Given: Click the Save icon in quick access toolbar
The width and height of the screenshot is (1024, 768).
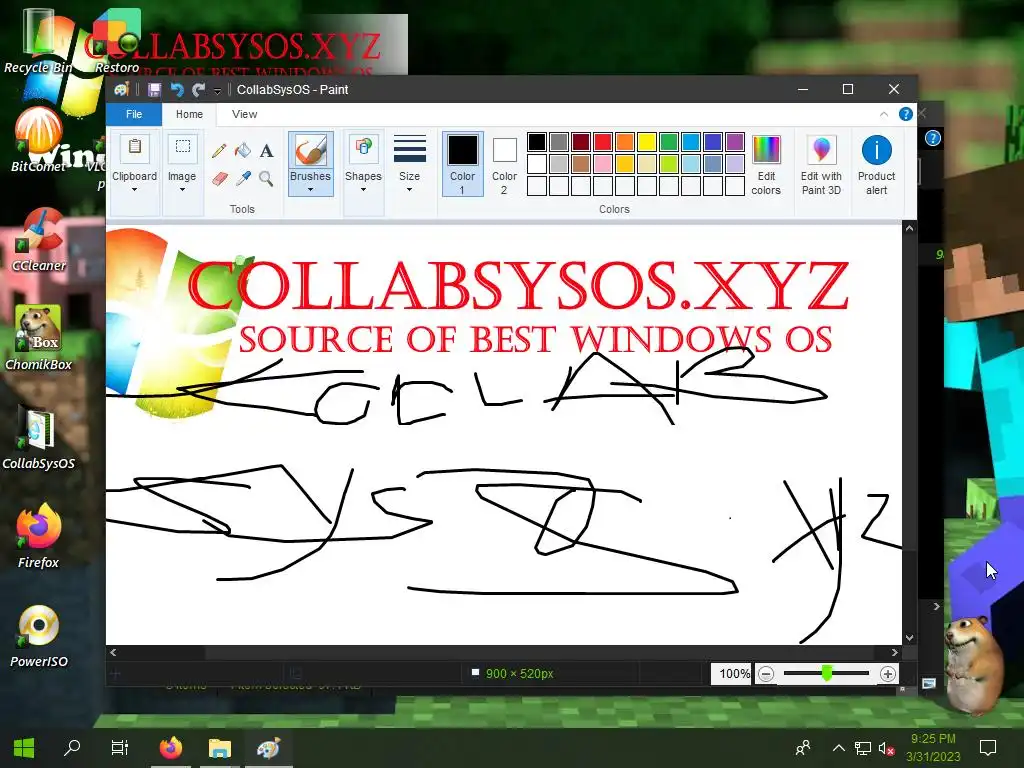Looking at the screenshot, I should point(154,89).
